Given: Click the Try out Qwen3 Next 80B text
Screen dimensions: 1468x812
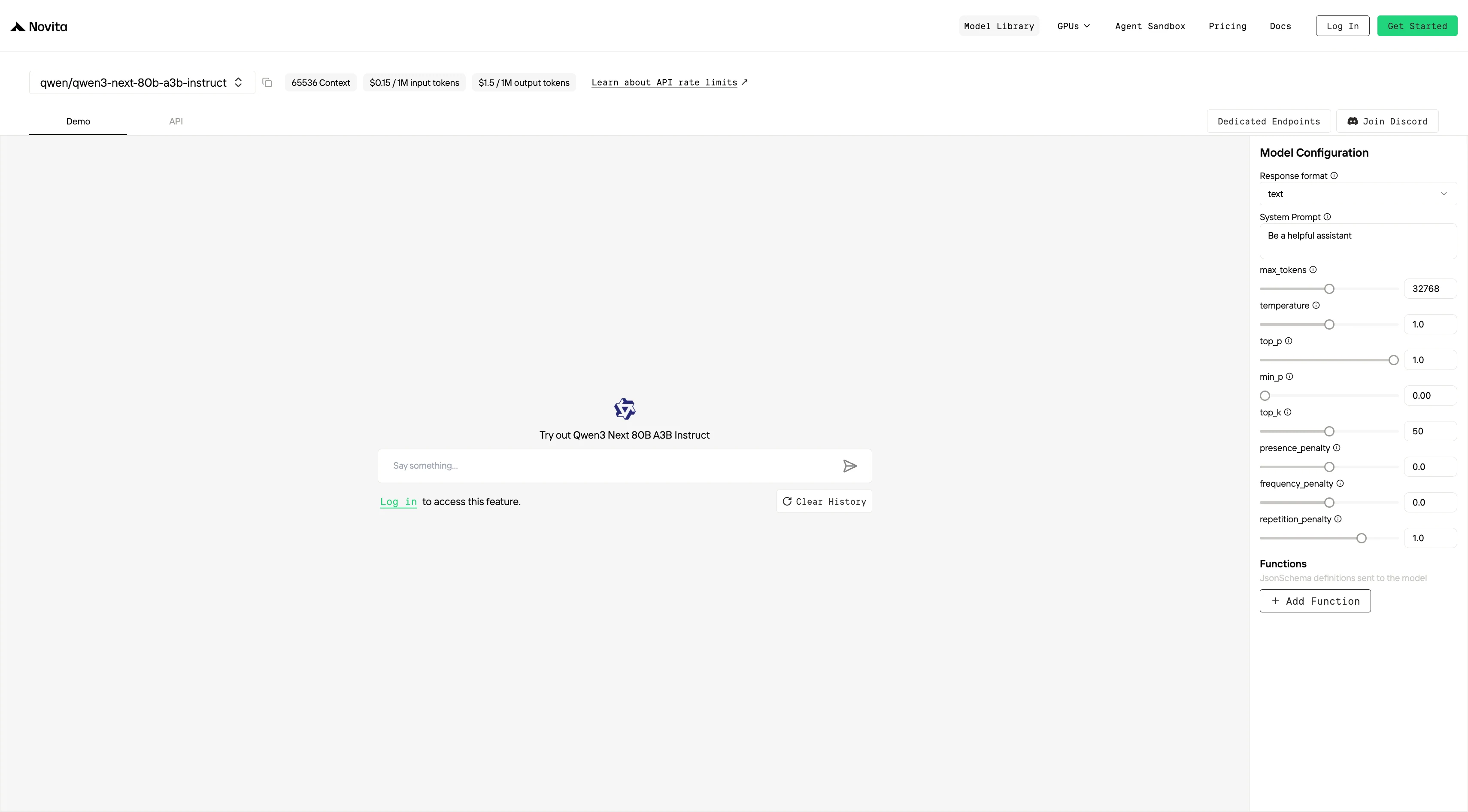Looking at the screenshot, I should click(625, 435).
